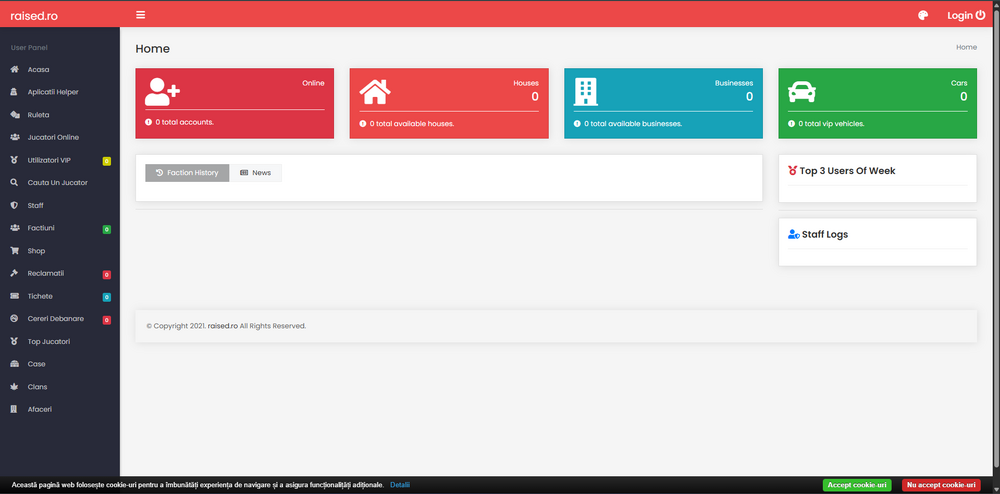Click the Factiuni group icon
The height and width of the screenshot is (494, 1000).
coord(15,228)
